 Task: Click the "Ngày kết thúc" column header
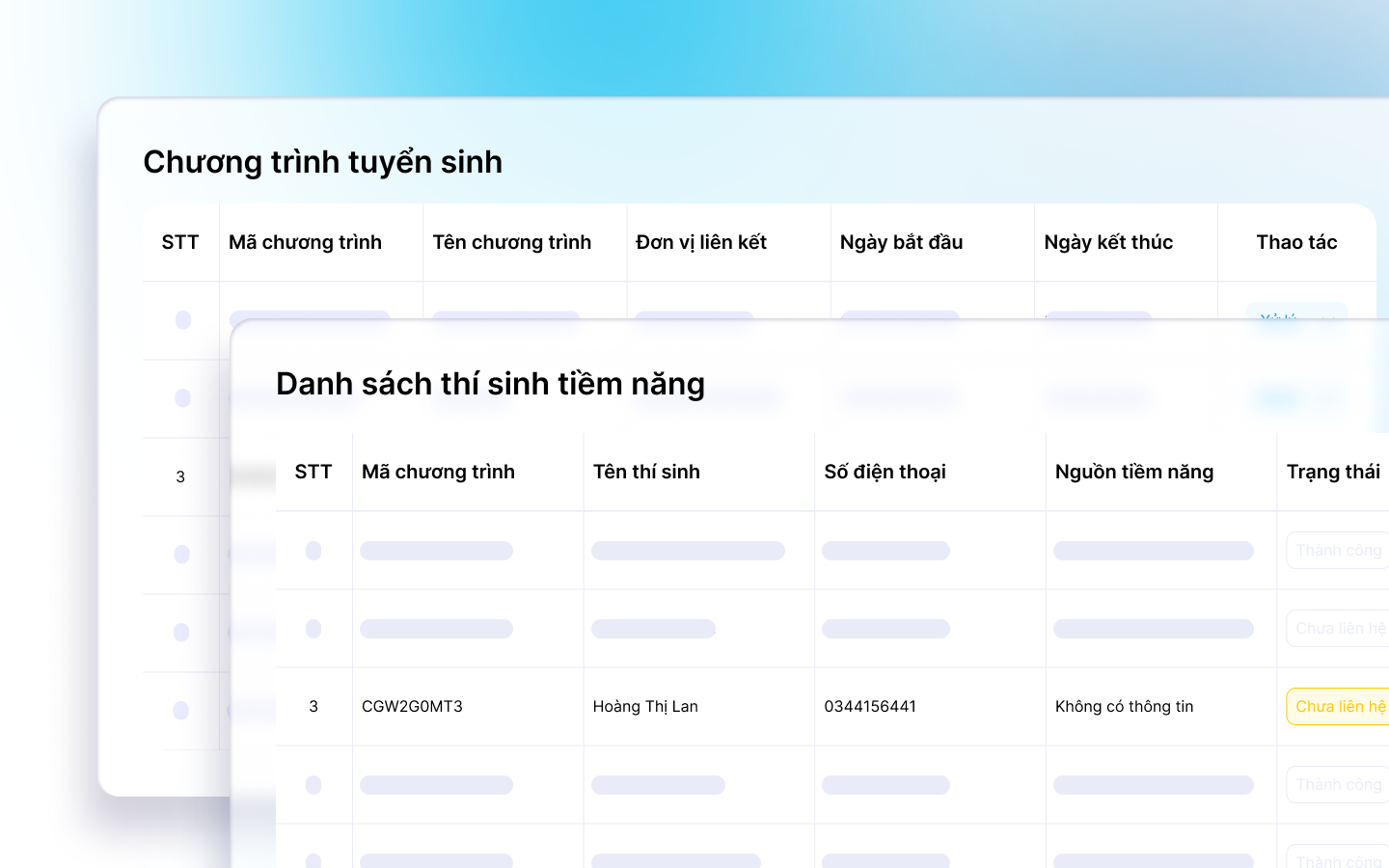1108,242
